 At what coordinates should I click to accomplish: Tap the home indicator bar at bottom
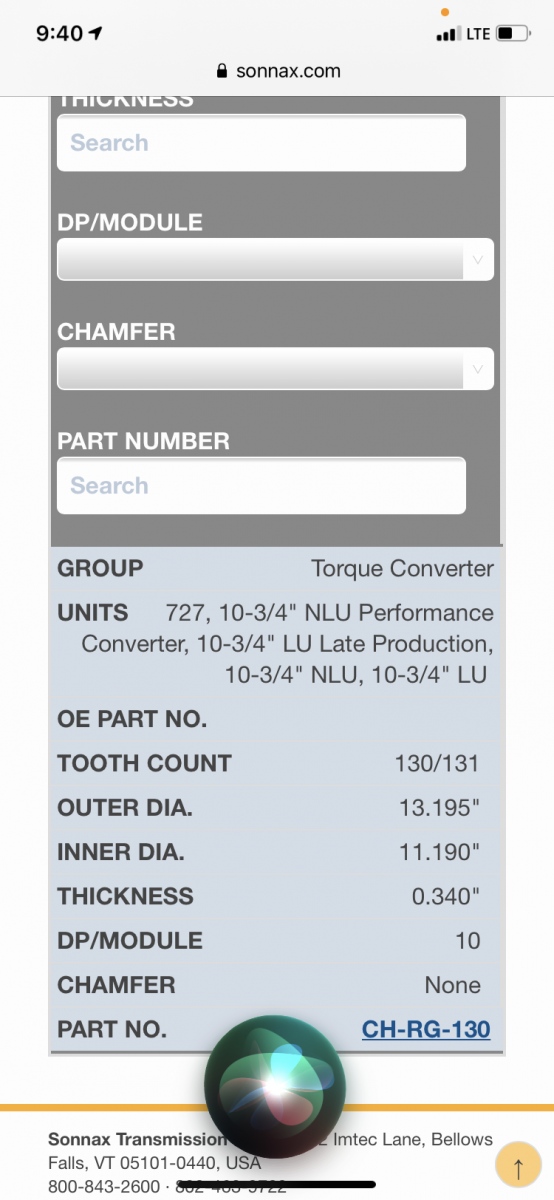(277, 1185)
